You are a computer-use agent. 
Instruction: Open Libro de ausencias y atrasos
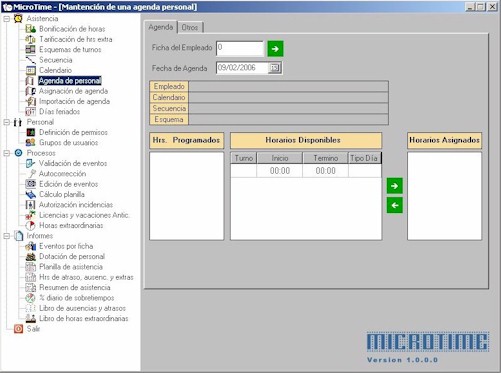click(82, 308)
